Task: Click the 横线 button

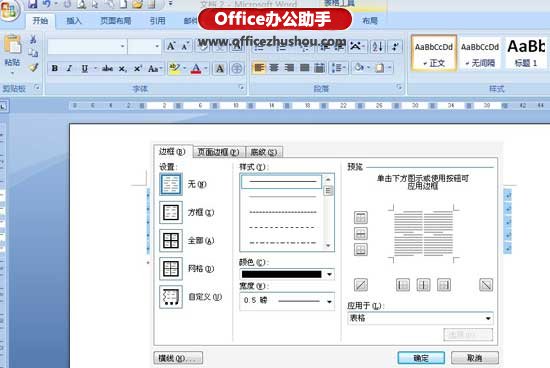Action: click(178, 358)
